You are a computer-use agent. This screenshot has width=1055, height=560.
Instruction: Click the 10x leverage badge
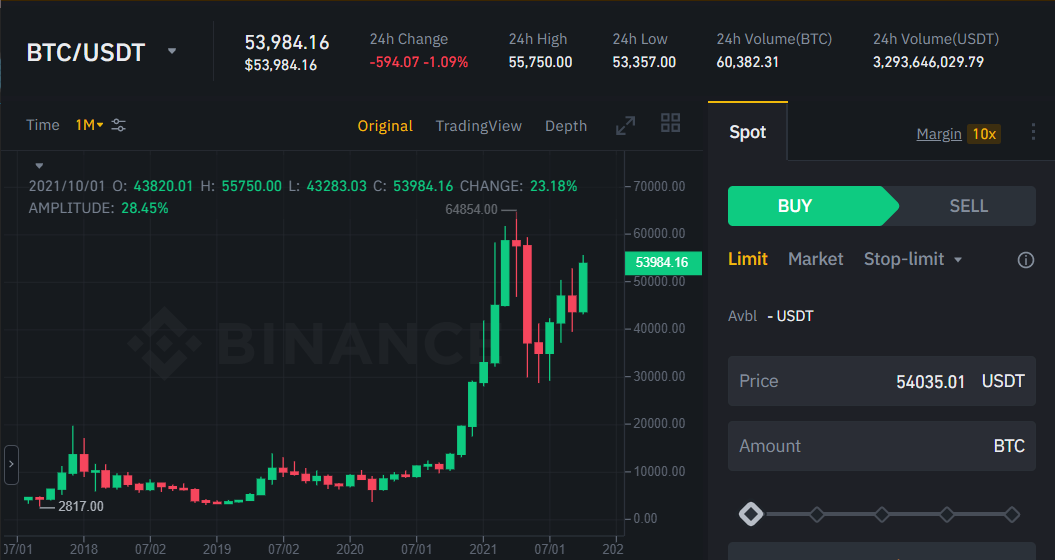(x=984, y=134)
